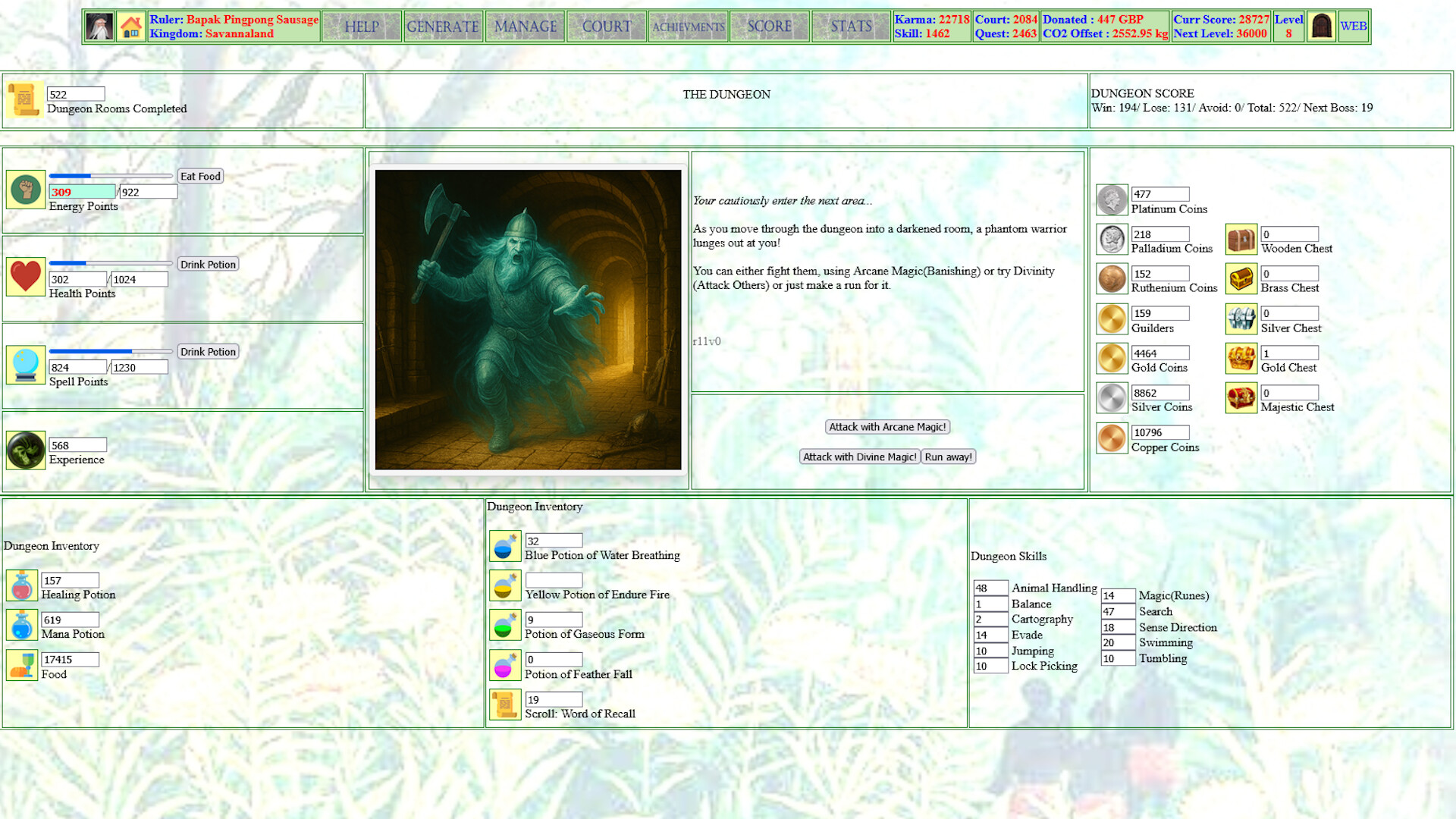Open the ACHIEVMENTS menu
The height and width of the screenshot is (819, 1456).
pyautogui.click(x=689, y=27)
